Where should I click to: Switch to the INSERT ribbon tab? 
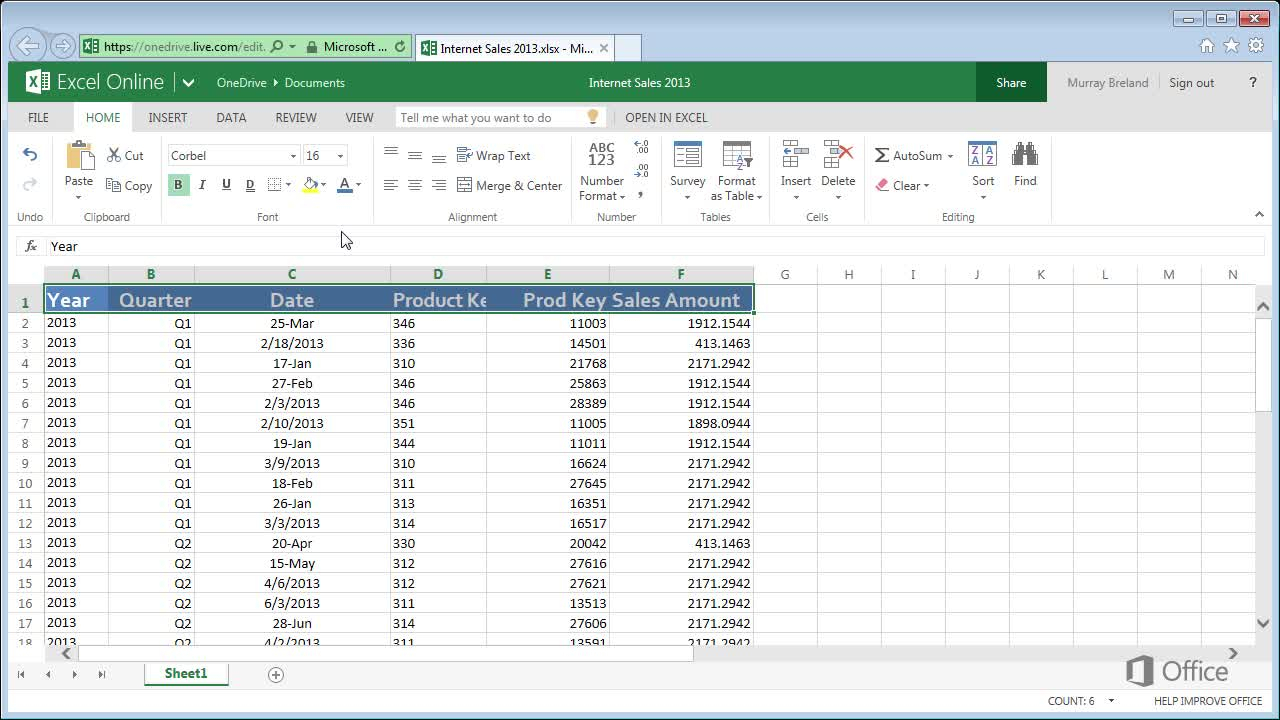coord(168,117)
